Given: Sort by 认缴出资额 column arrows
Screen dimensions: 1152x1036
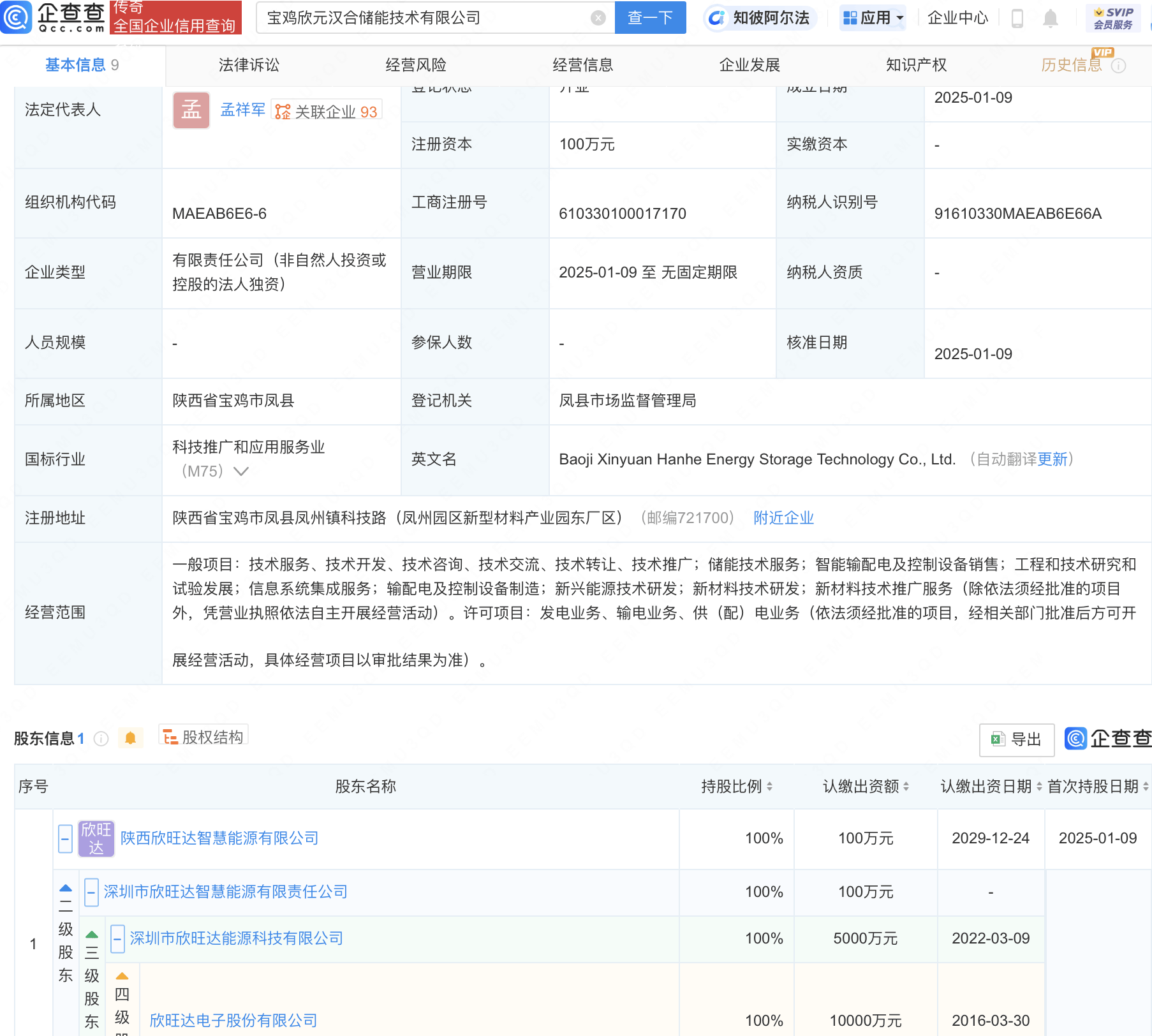Looking at the screenshot, I should pyautogui.click(x=906, y=787).
